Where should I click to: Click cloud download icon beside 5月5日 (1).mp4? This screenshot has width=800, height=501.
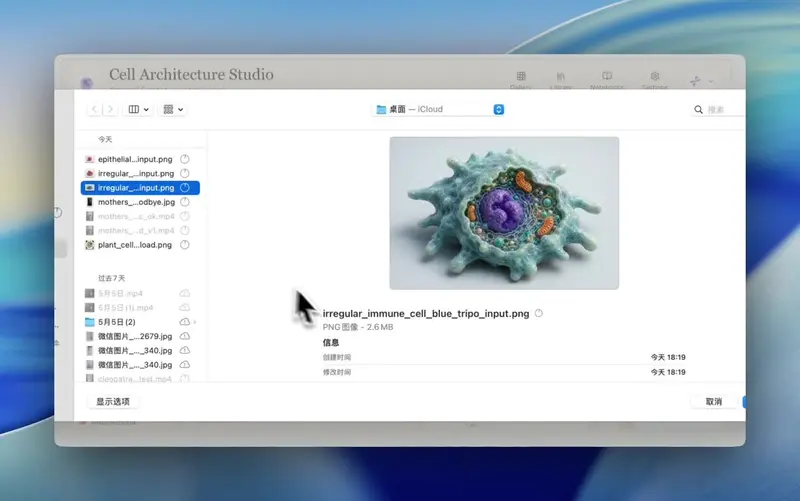click(x=185, y=308)
